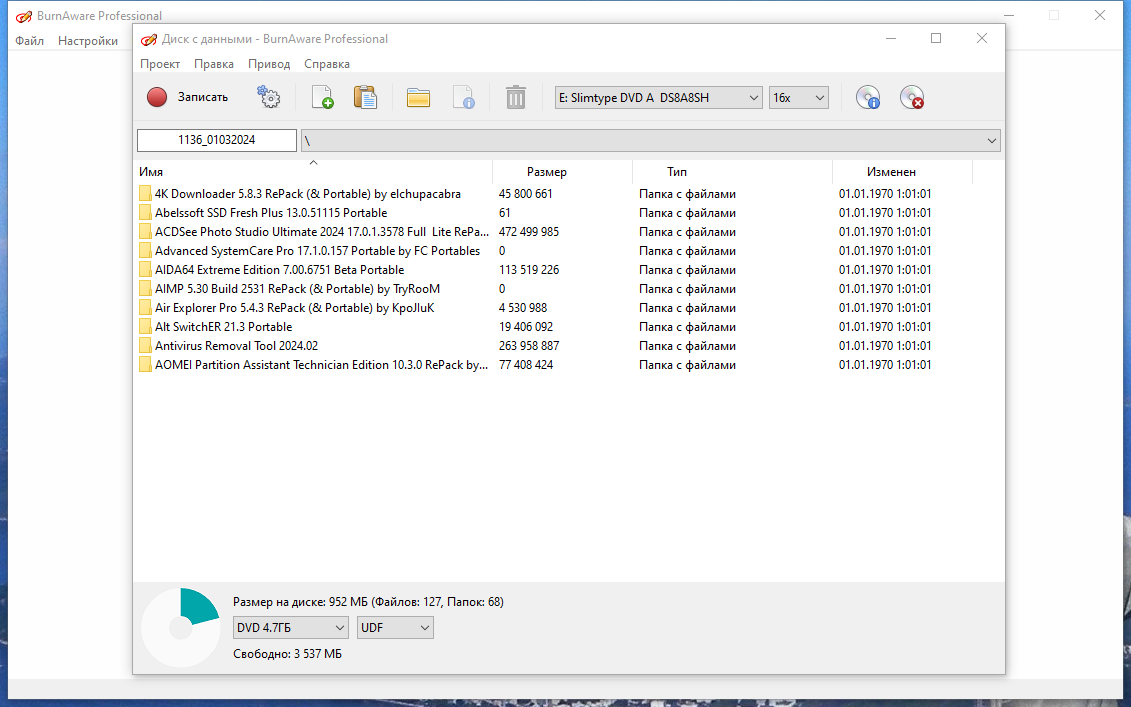Click folder icon beside AIDA64 Extreme Edition row
Image resolution: width=1131 pixels, height=707 pixels.
pyautogui.click(x=145, y=270)
